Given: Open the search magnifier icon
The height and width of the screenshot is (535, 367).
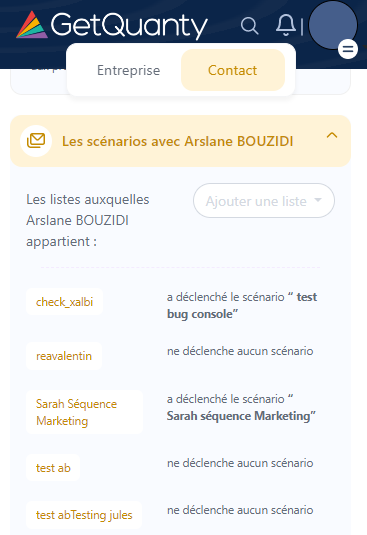Looking at the screenshot, I should [249, 26].
